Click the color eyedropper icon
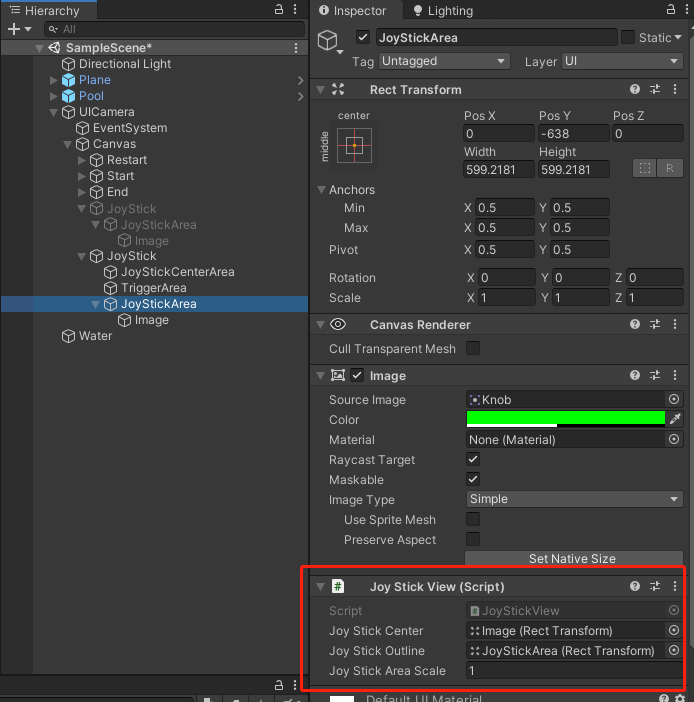This screenshot has width=694, height=702. (675, 420)
